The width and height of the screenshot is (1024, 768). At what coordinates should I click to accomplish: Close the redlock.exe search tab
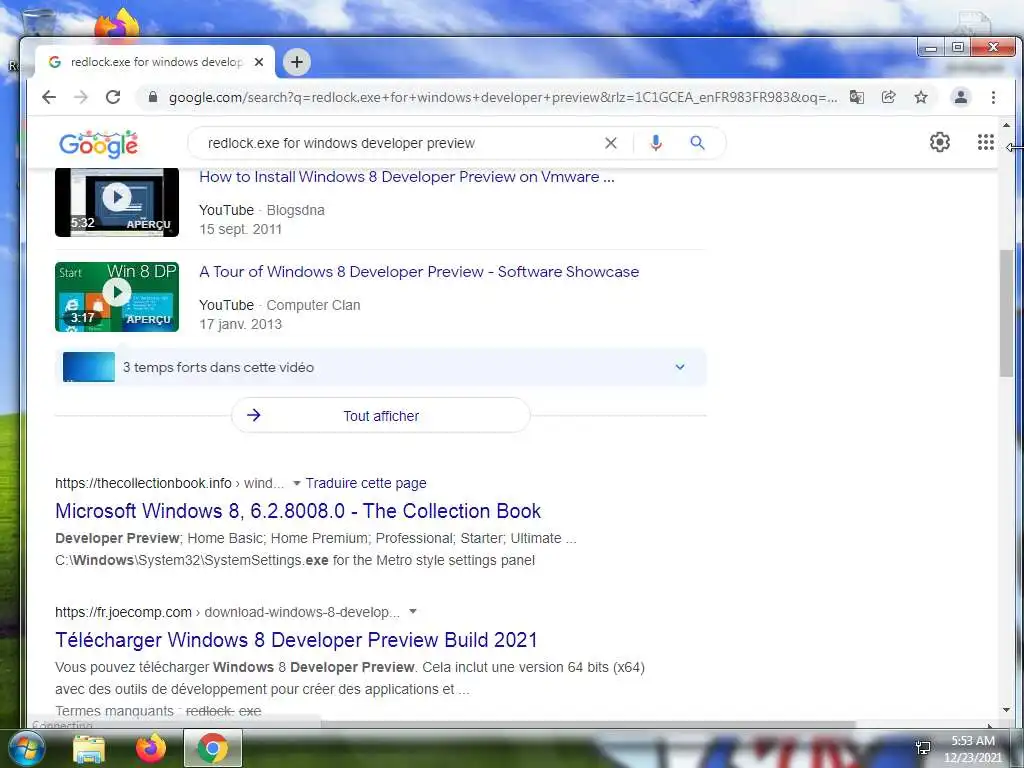click(x=259, y=62)
